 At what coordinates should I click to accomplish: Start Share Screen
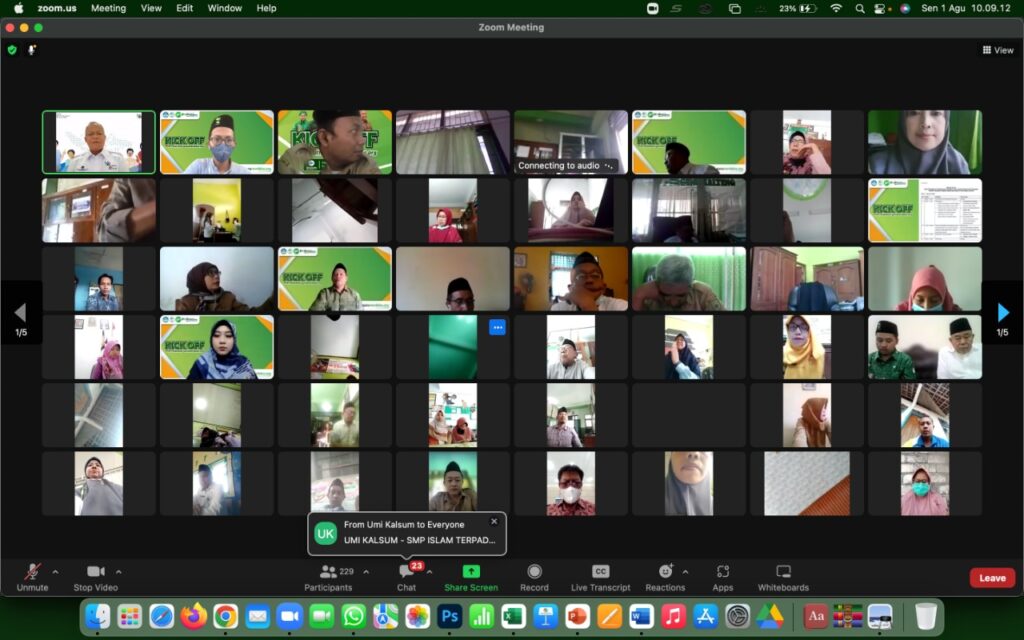coord(471,573)
